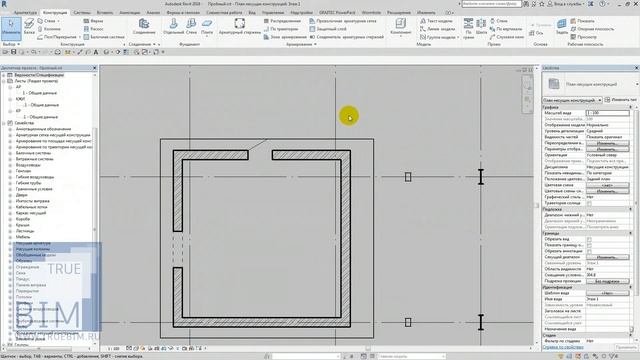The image size is (640, 360).
Task: Open the Архитектура ribbon tab
Action: tap(25, 13)
